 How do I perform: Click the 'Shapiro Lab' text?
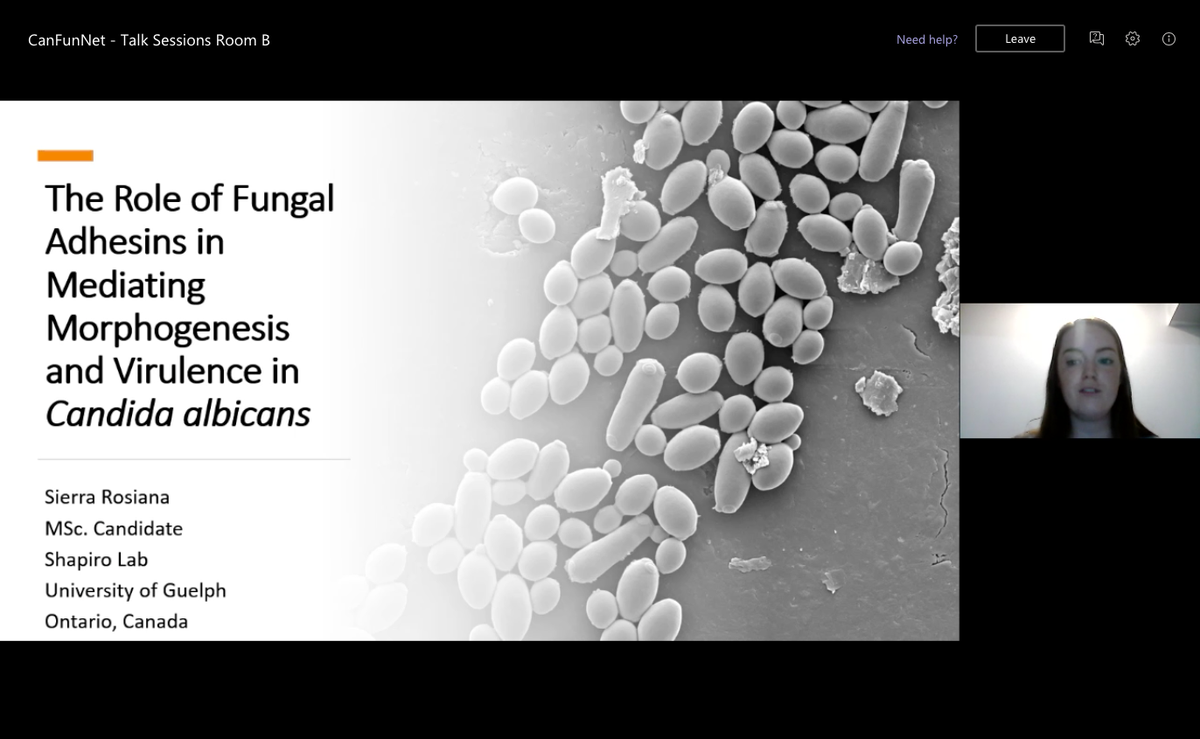tap(96, 559)
